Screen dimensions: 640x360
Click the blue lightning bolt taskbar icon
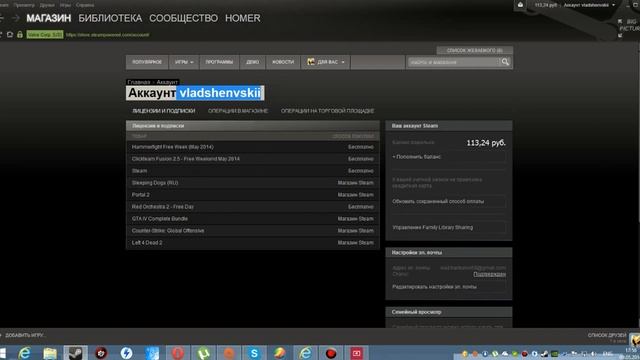click(127, 353)
